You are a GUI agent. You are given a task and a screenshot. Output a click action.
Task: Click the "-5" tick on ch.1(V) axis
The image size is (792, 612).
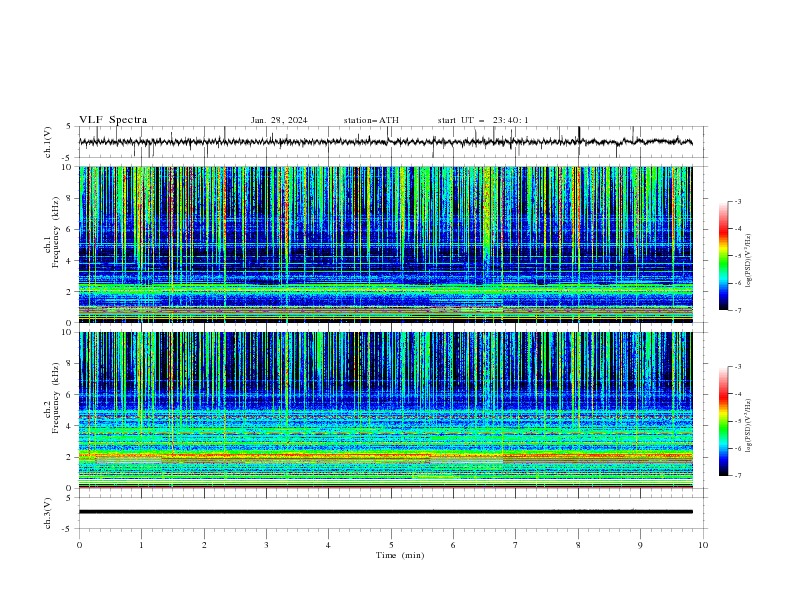67,158
